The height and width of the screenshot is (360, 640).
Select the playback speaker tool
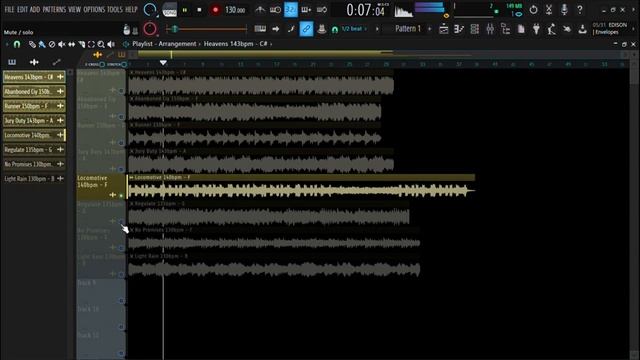click(111, 44)
